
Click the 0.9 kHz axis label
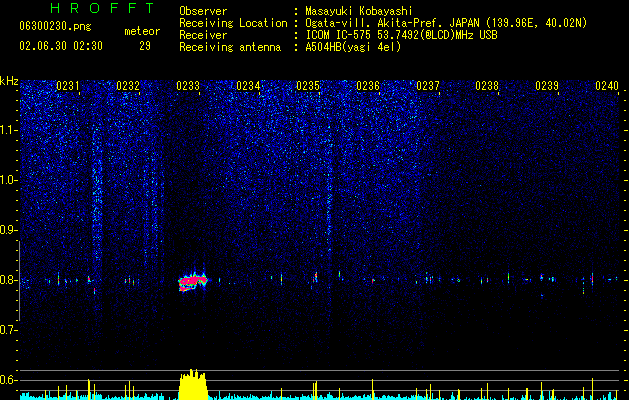9,230
